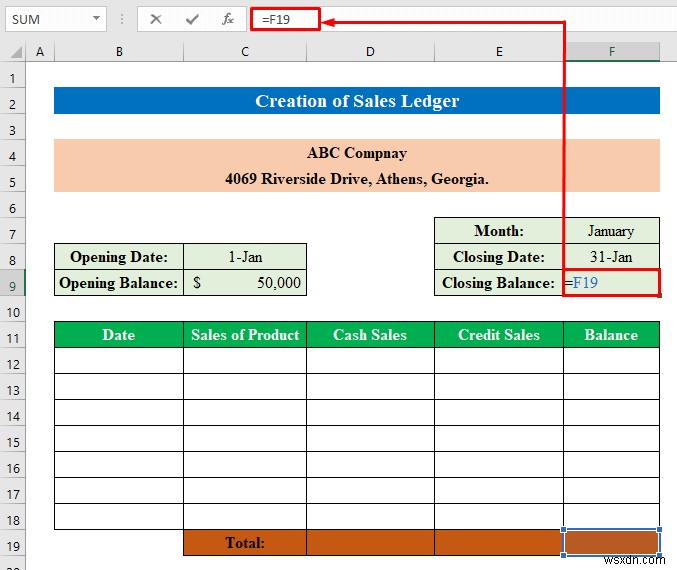The height and width of the screenshot is (570, 677).
Task: Click the formula bar expand dots handle
Action: click(x=122, y=19)
